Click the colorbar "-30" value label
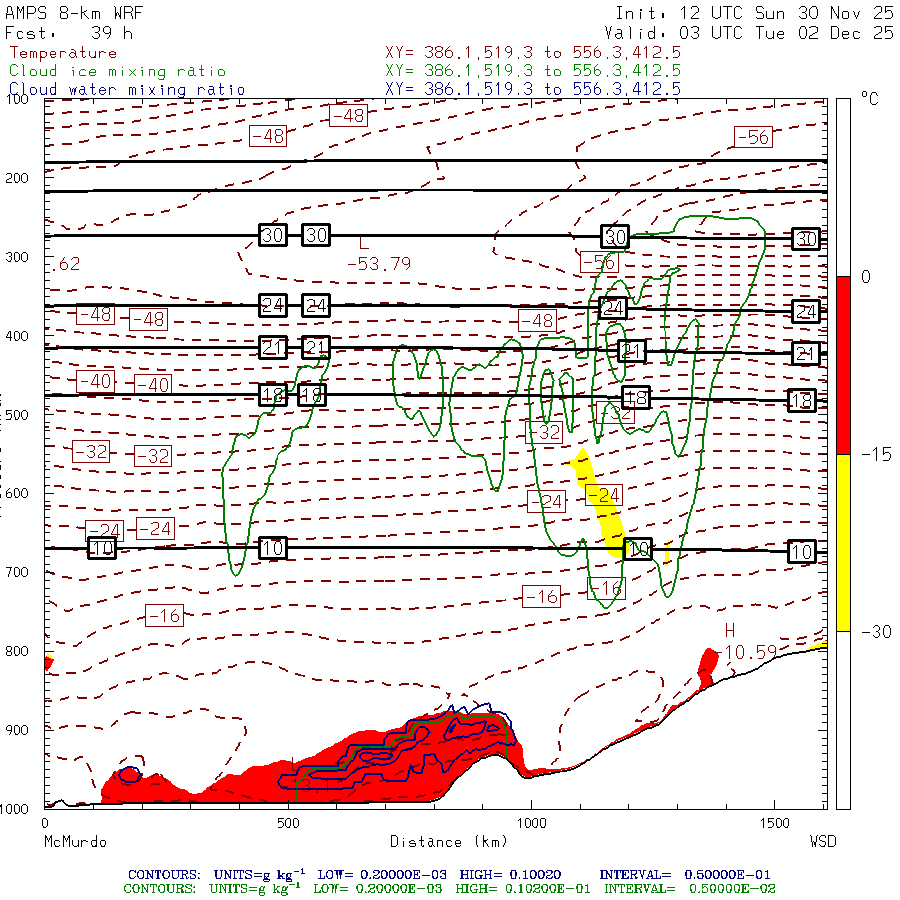900x900 pixels. [x=876, y=632]
